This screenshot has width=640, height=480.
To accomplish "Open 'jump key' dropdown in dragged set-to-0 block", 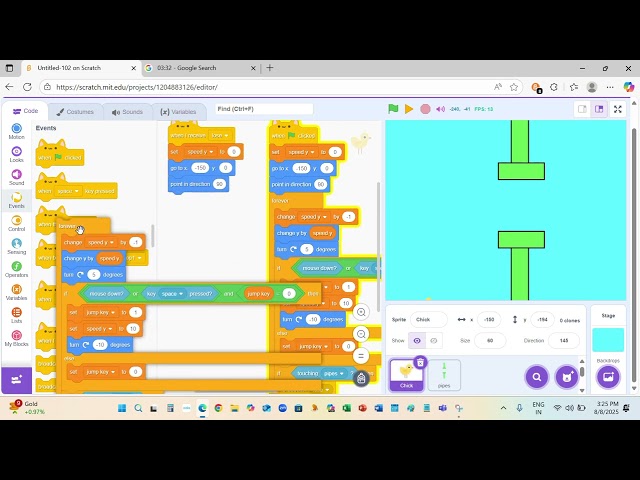I will (100, 372).
